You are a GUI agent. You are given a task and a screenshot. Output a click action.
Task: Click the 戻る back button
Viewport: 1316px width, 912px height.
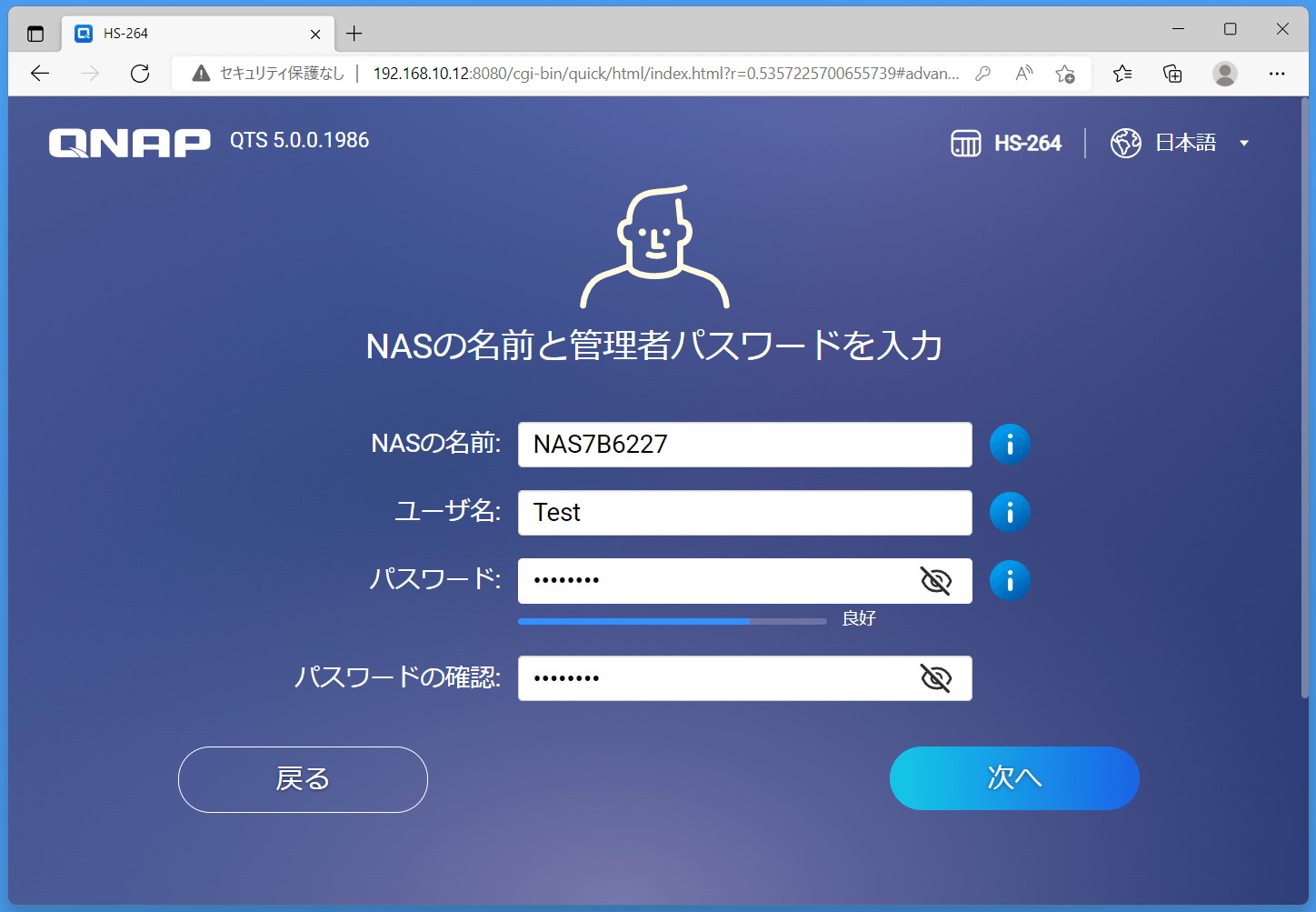tap(303, 779)
